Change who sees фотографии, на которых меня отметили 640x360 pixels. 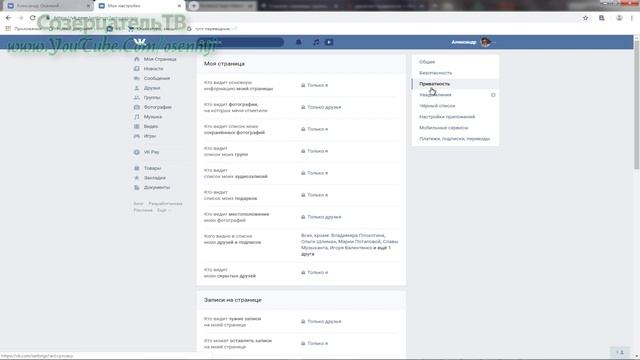coord(321,107)
